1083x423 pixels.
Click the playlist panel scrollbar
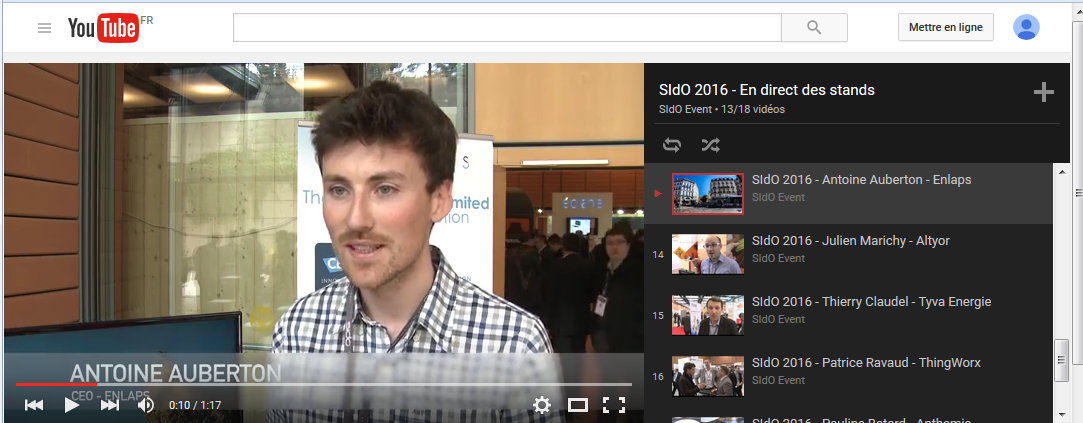1062,361
